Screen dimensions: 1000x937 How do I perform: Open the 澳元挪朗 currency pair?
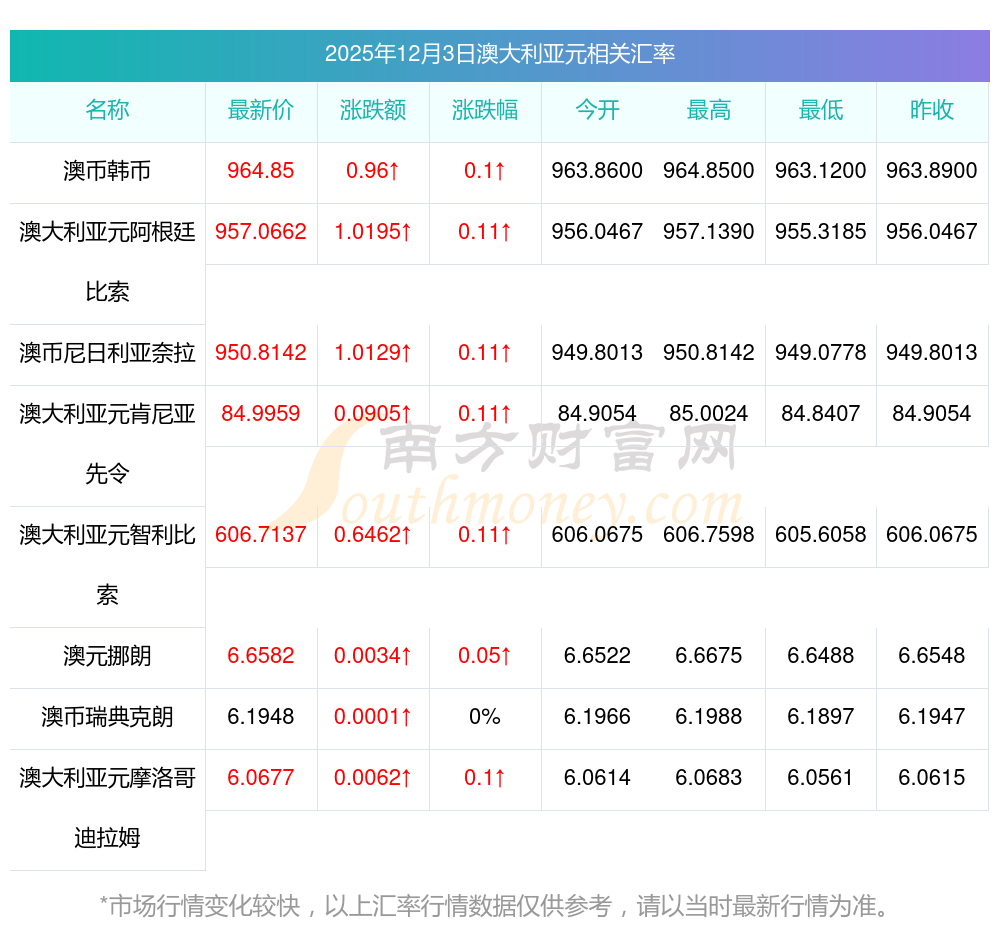point(107,656)
